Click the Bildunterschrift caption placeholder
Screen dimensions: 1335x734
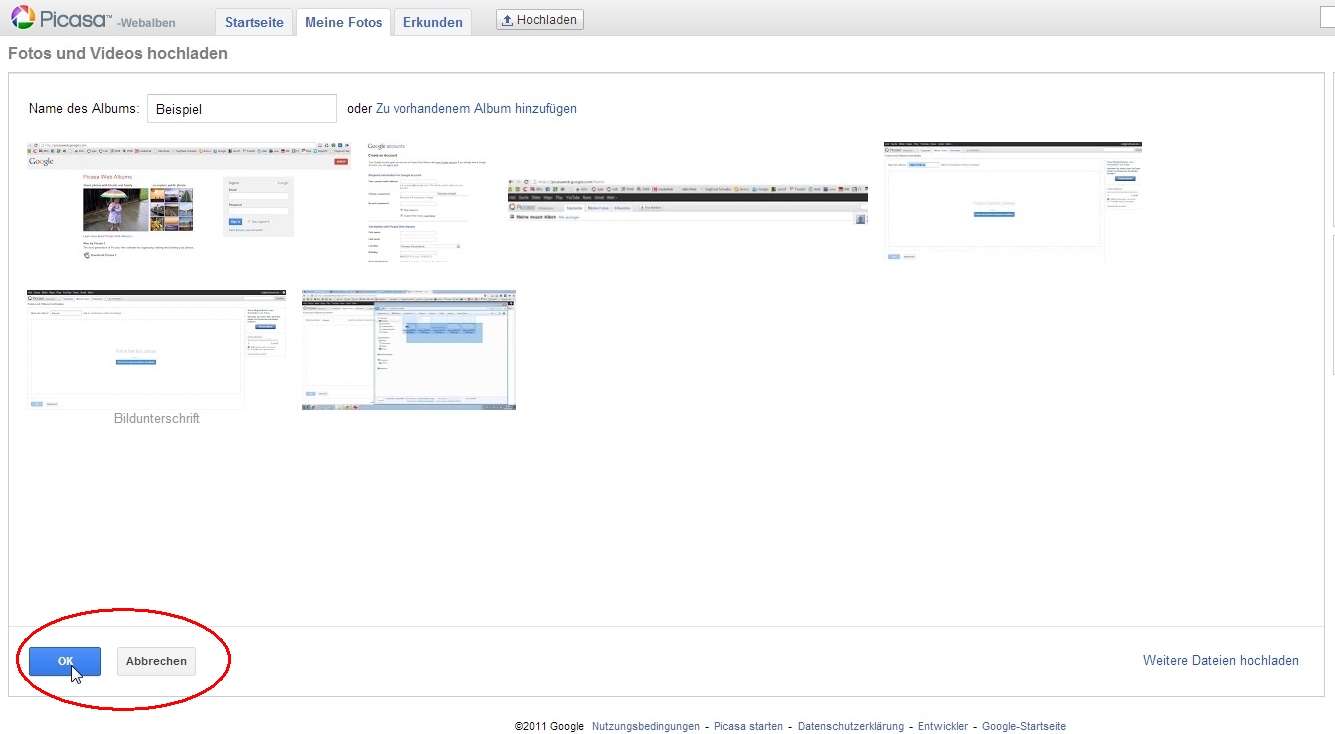pos(157,419)
